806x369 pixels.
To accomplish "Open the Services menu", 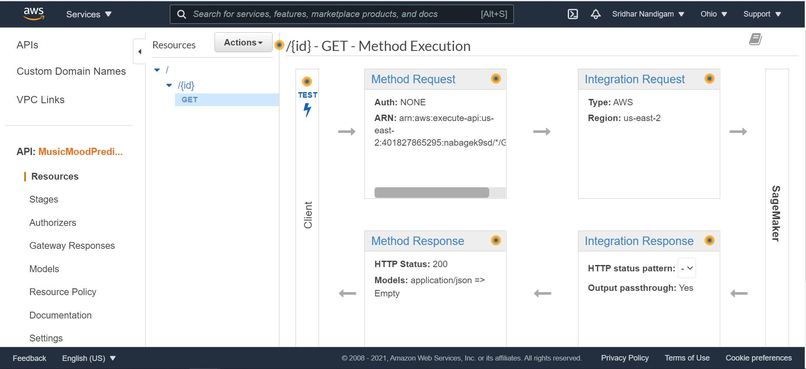I will 88,14.
